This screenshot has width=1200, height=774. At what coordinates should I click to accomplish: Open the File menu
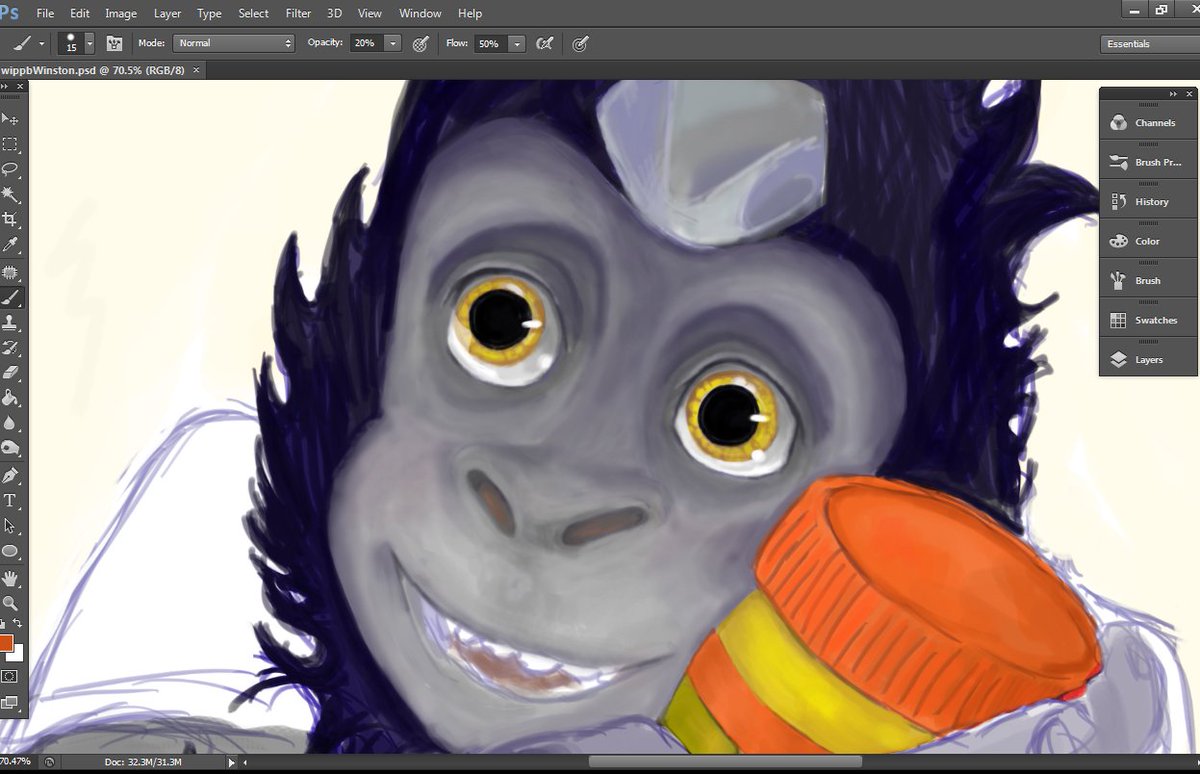pyautogui.click(x=45, y=13)
